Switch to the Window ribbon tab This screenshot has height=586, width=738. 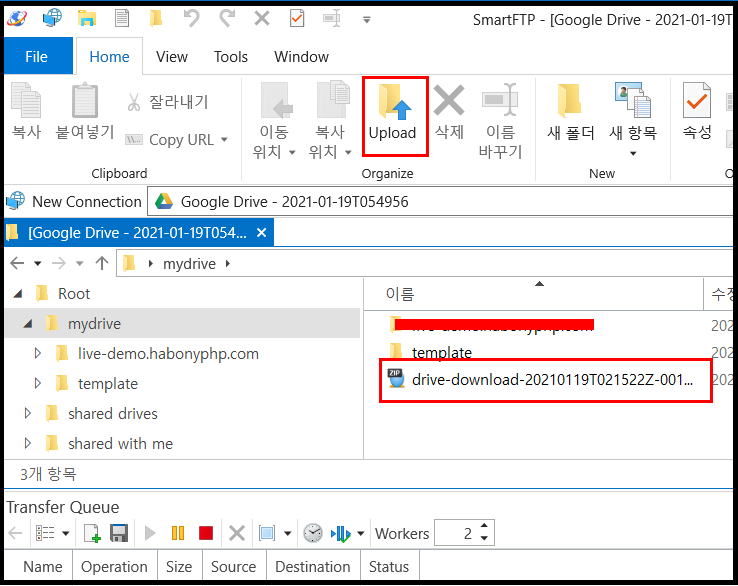click(x=301, y=56)
